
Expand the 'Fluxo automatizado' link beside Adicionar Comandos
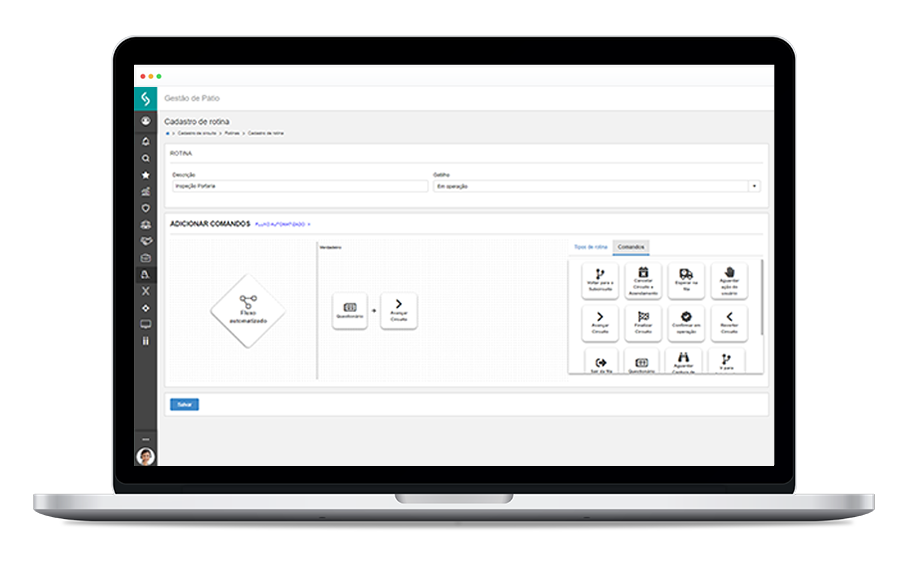pos(283,225)
